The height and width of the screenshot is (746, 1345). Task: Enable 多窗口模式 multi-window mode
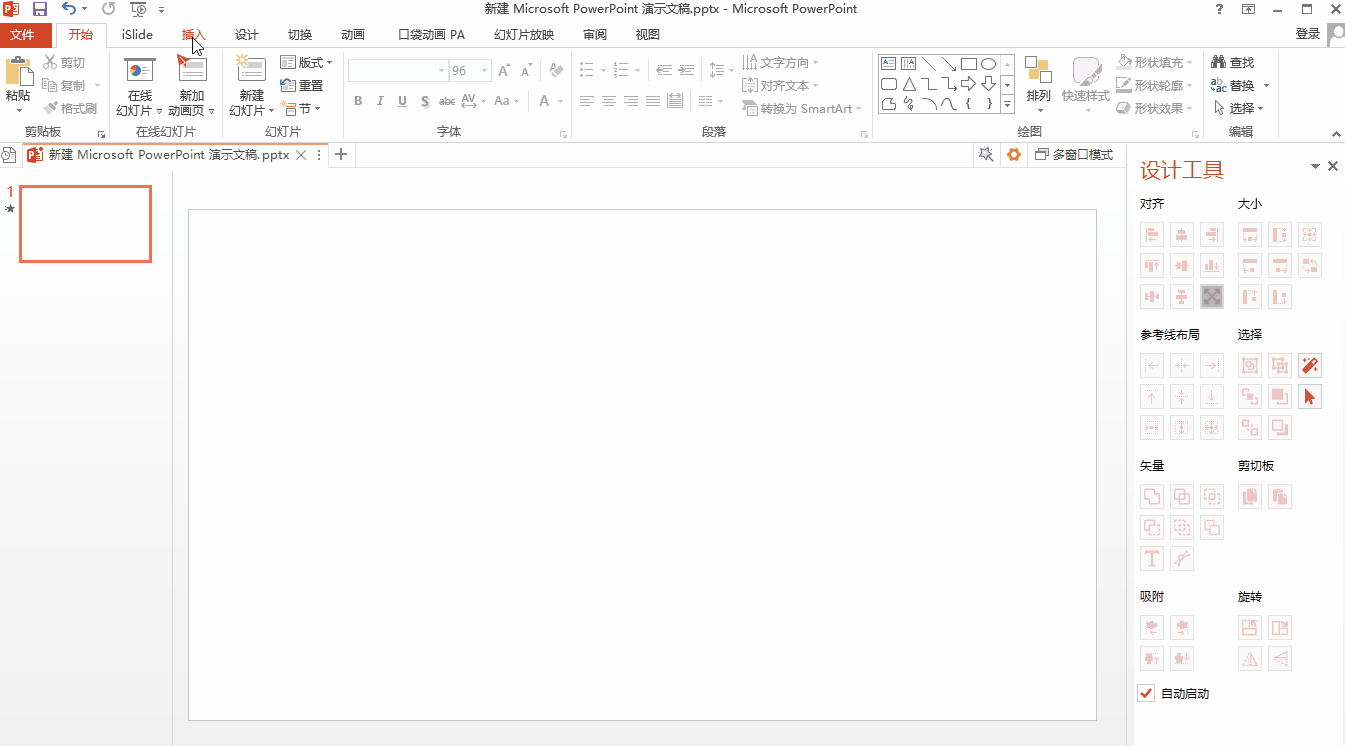pyautogui.click(x=1074, y=154)
